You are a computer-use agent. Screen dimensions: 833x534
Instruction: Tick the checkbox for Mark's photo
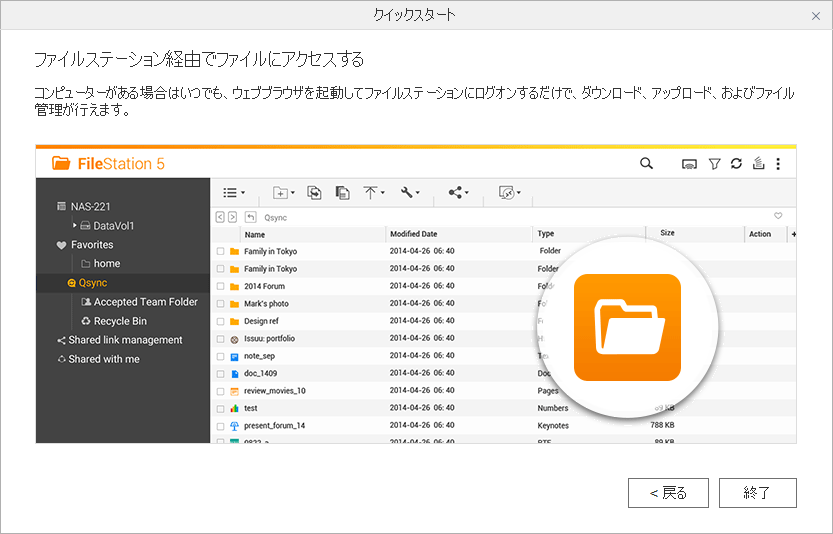click(220, 304)
